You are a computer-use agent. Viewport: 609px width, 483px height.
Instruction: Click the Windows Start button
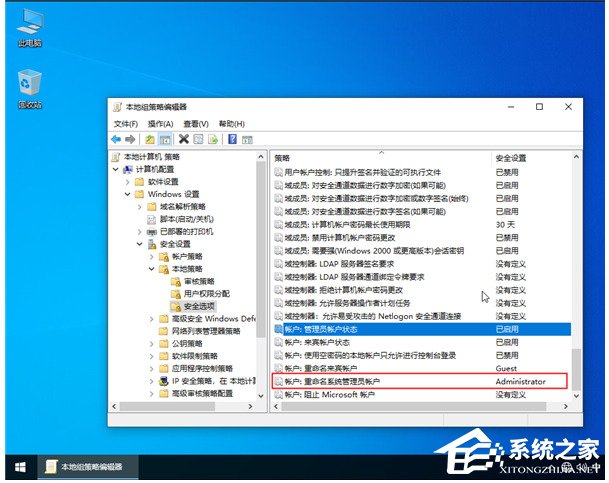tap(18, 467)
